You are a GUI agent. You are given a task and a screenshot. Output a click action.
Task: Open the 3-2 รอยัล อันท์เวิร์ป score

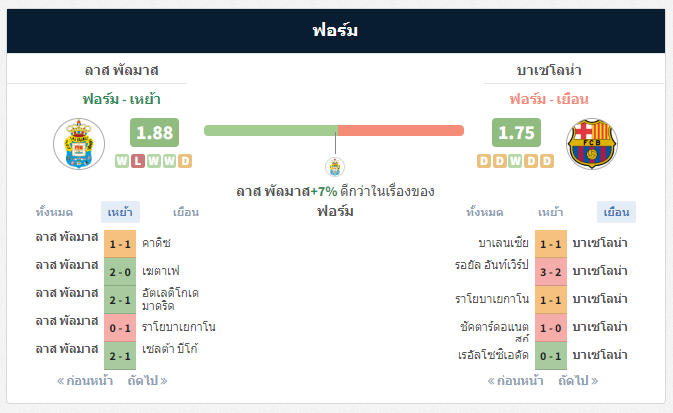pyautogui.click(x=551, y=272)
